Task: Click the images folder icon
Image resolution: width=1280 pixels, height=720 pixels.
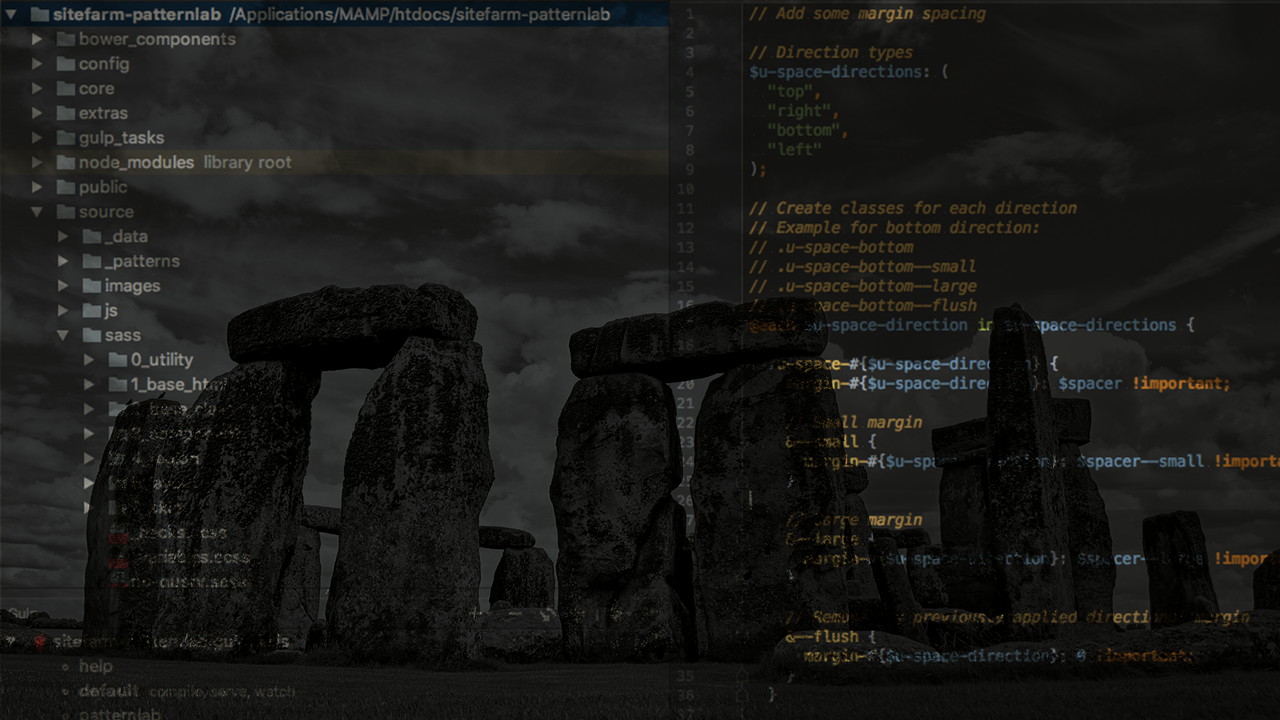Action: [x=92, y=286]
